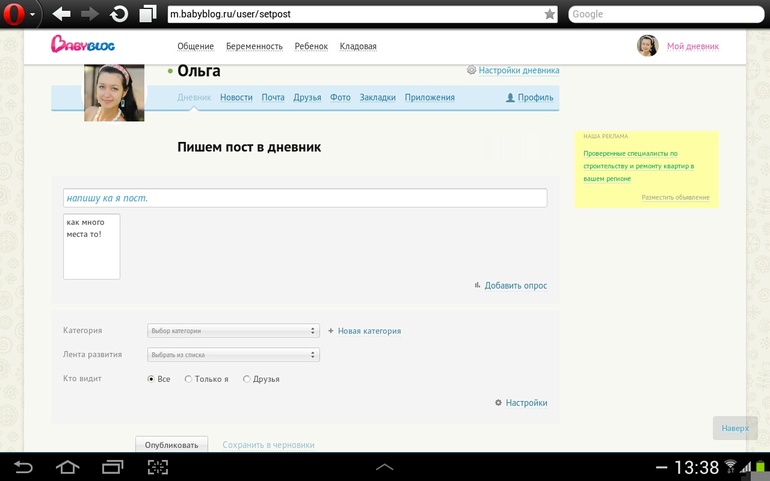The height and width of the screenshot is (481, 770).
Task: Click the Babyblog logo
Action: point(83,45)
